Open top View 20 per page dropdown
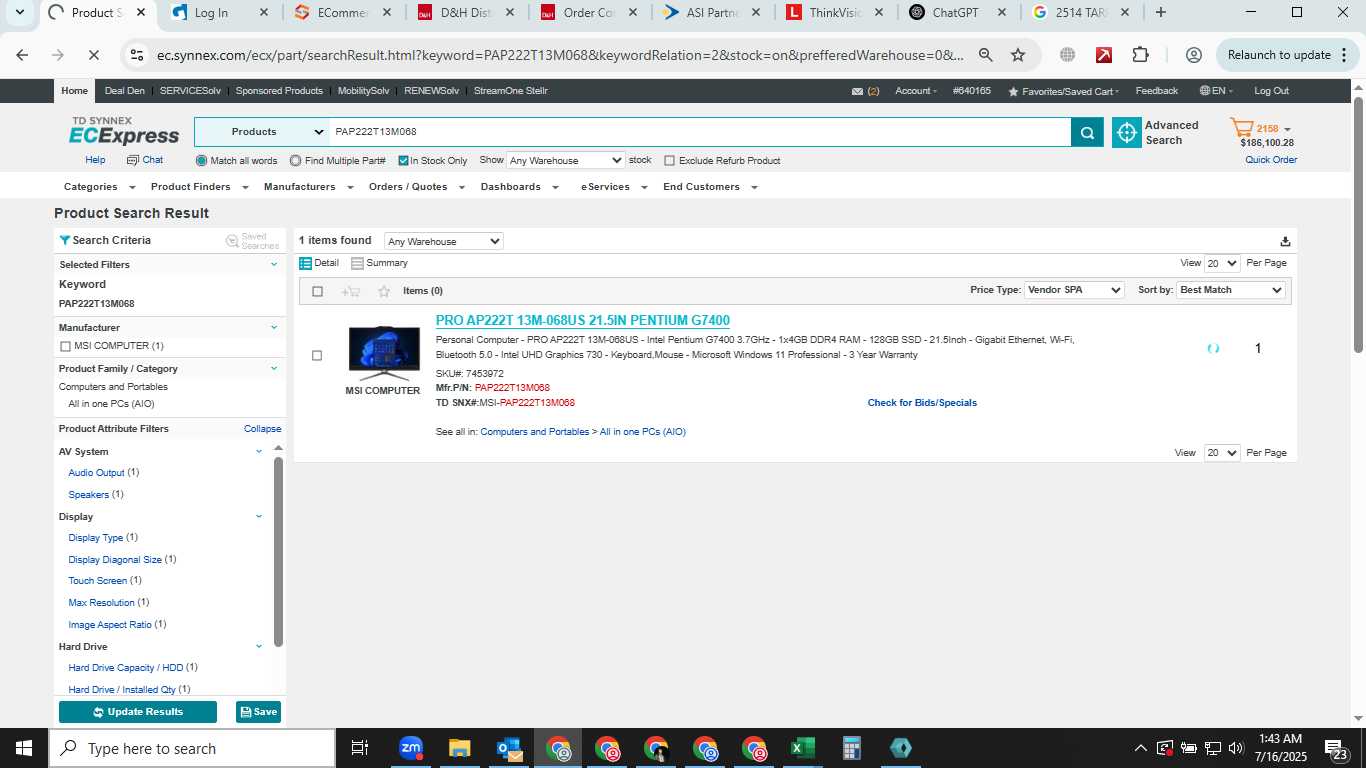 point(1222,263)
